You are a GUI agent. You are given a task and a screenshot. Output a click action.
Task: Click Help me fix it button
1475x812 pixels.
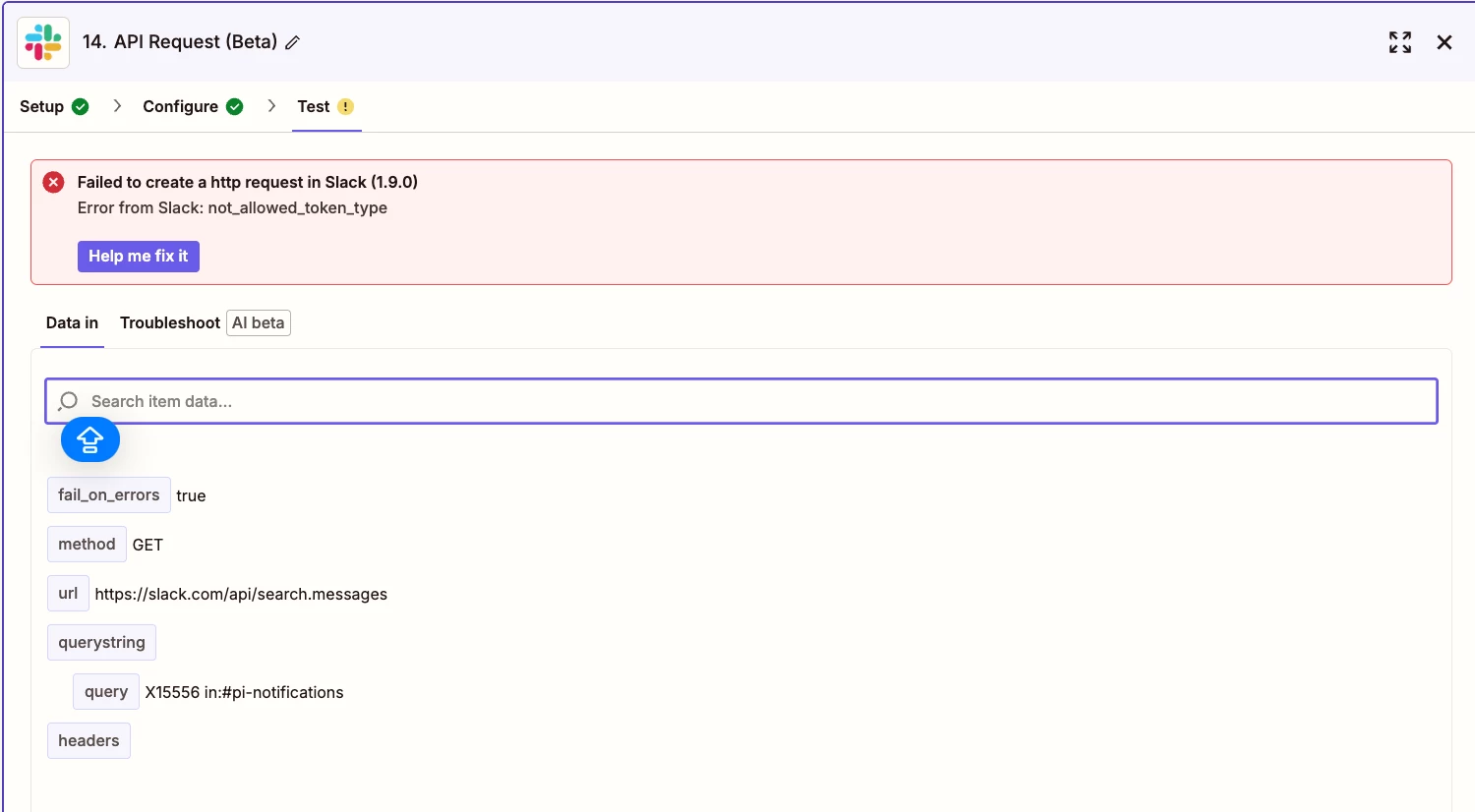pos(139,257)
